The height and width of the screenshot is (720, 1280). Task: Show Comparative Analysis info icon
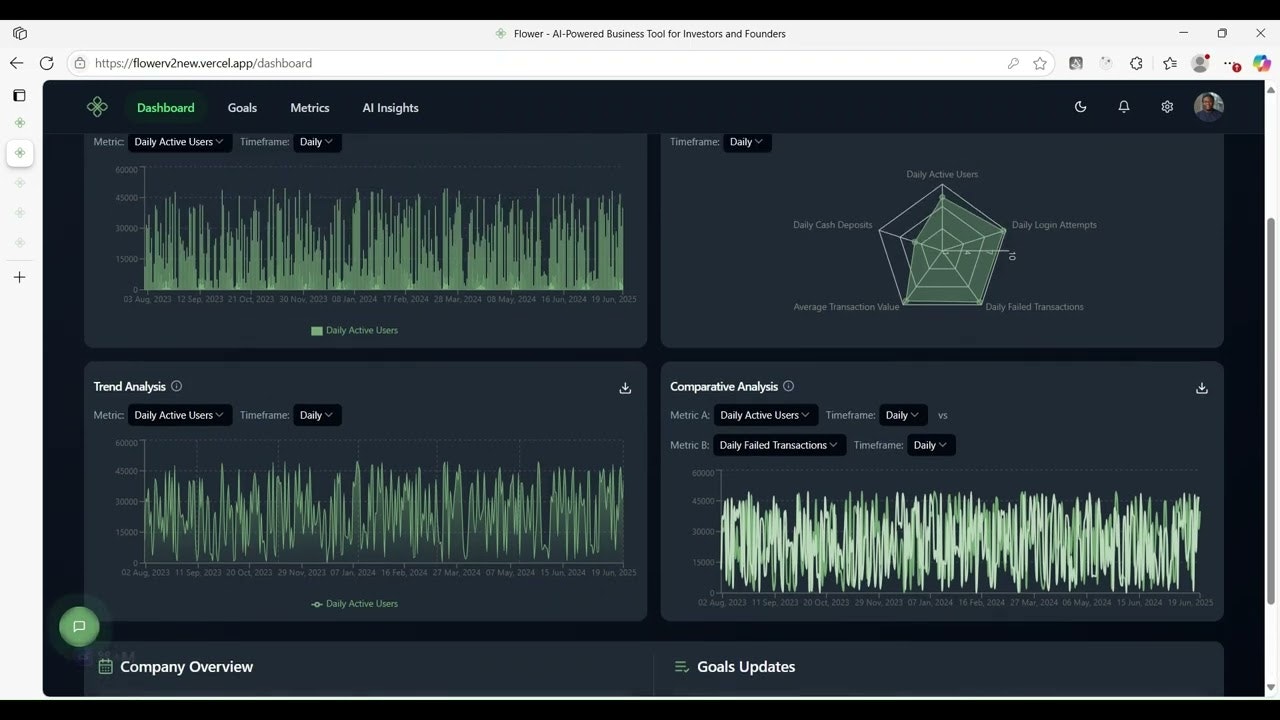(x=788, y=386)
